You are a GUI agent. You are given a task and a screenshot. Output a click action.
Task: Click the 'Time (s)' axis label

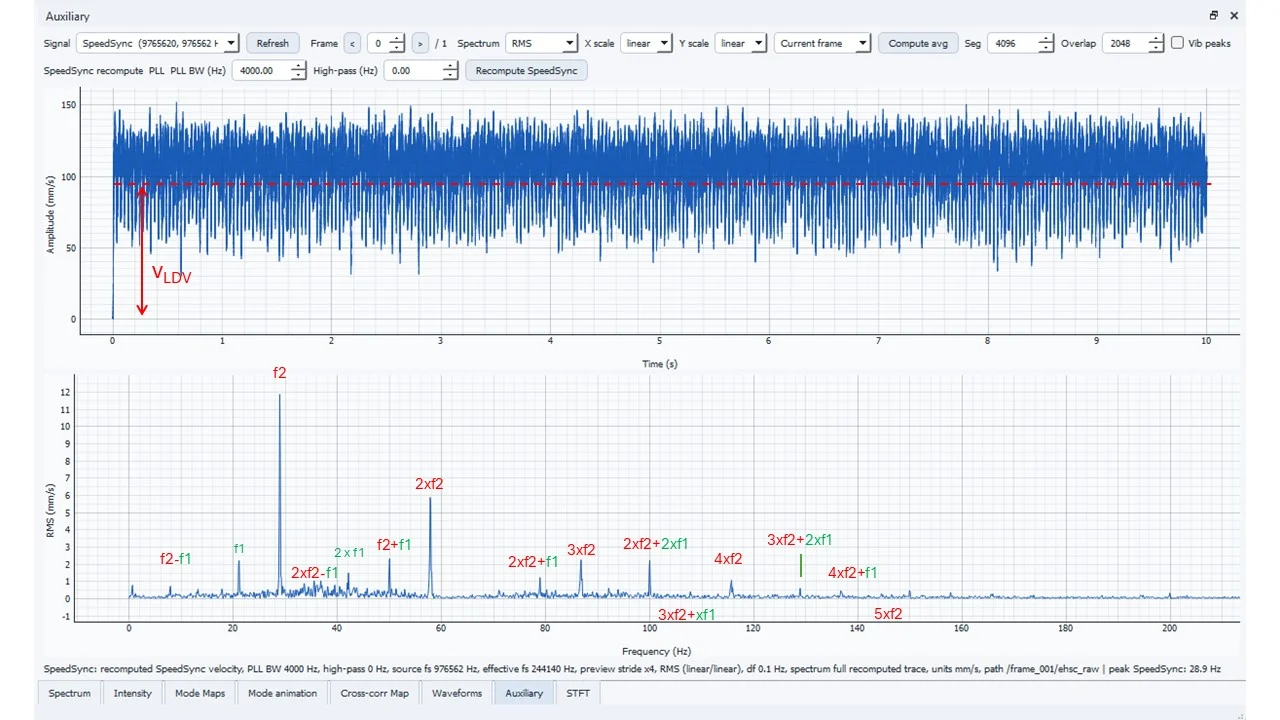(x=659, y=364)
